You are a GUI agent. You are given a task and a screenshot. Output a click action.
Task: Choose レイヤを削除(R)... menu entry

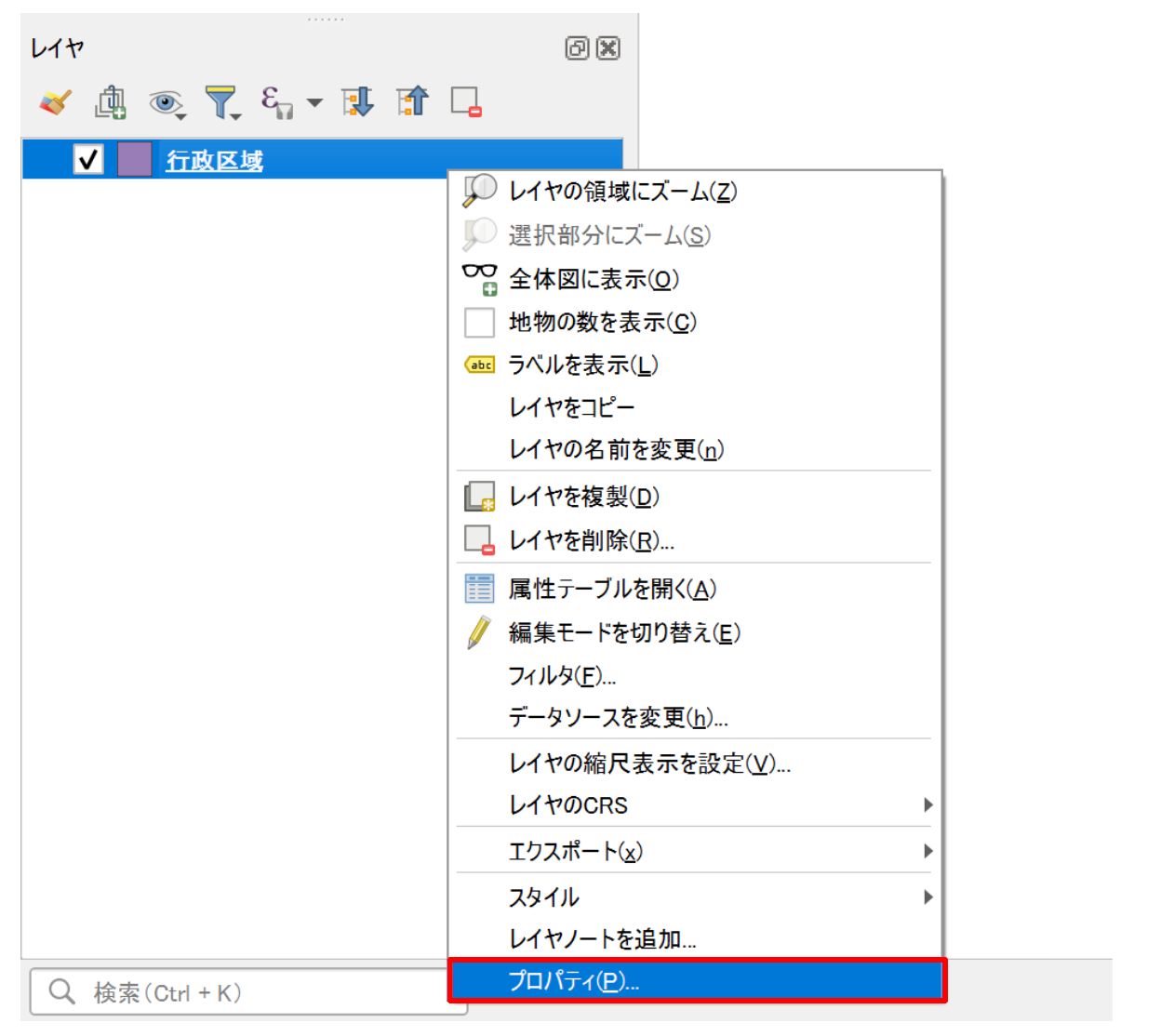(694, 540)
